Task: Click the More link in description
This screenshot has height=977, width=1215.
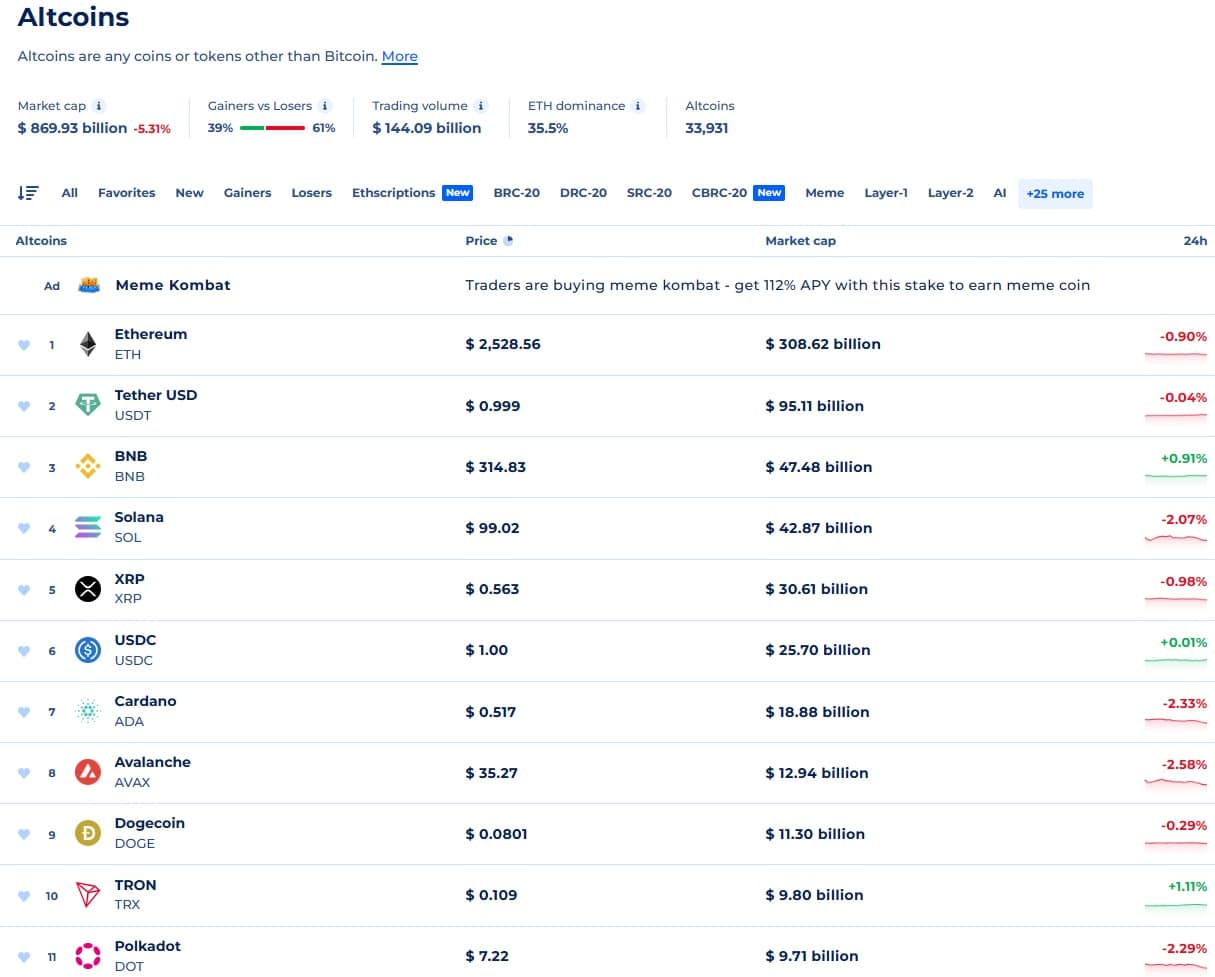Action: coord(399,57)
